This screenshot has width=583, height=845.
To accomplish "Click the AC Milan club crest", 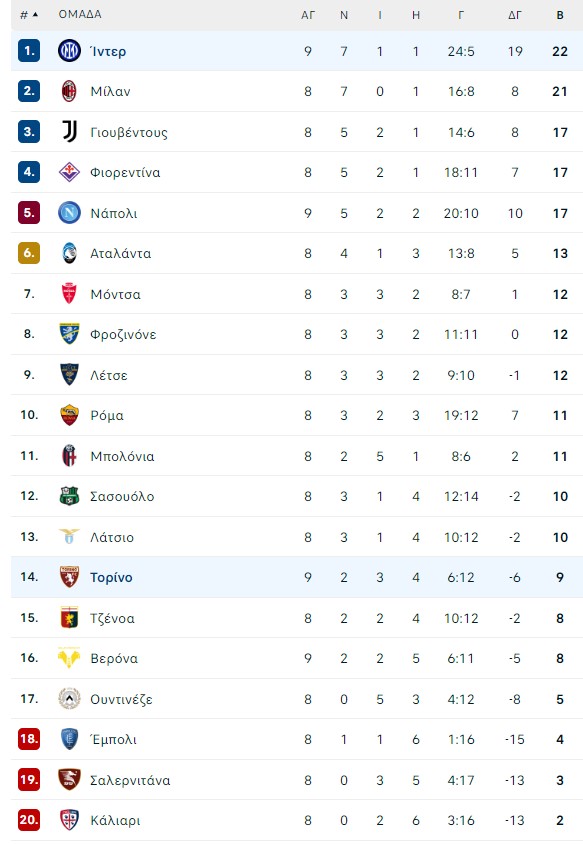I will click(x=69, y=92).
